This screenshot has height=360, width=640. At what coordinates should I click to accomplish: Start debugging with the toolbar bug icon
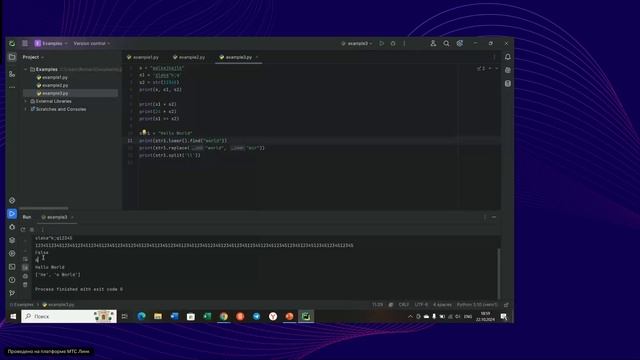point(393,43)
